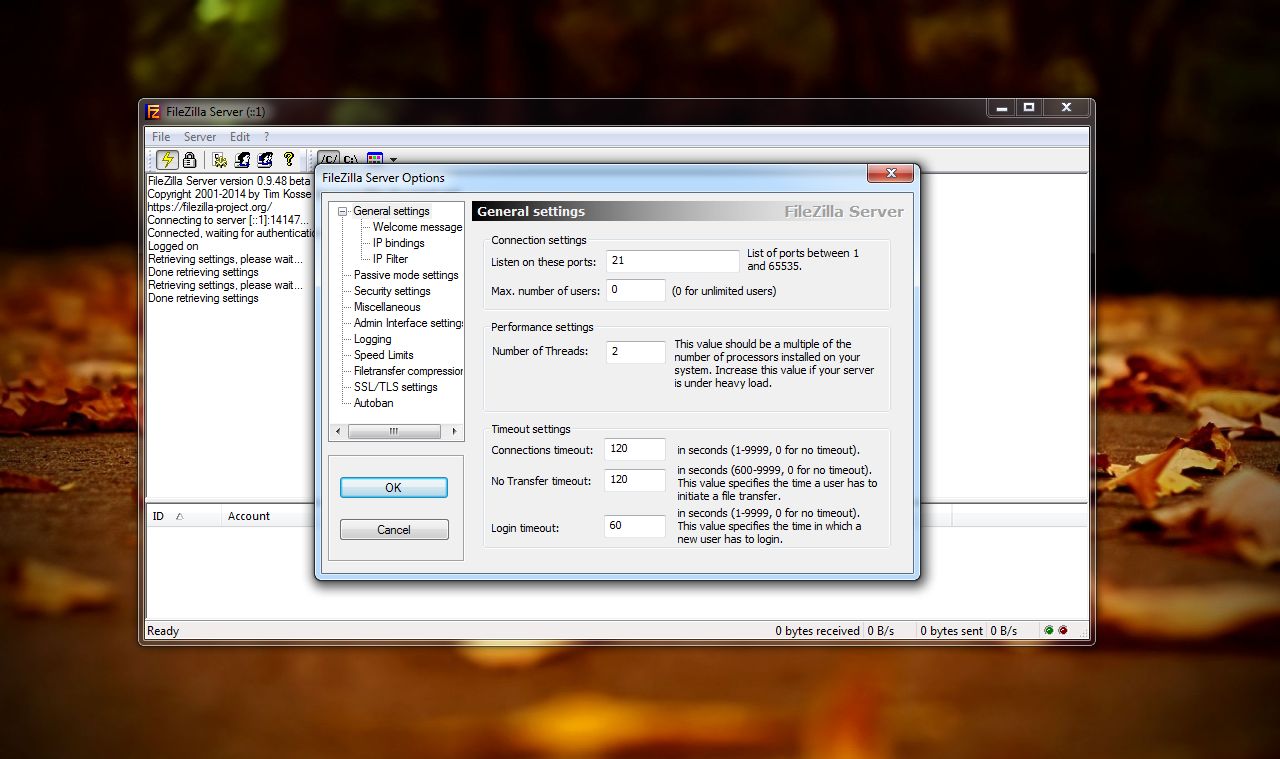
Task: Select Passive mode settings tree item
Action: (406, 275)
